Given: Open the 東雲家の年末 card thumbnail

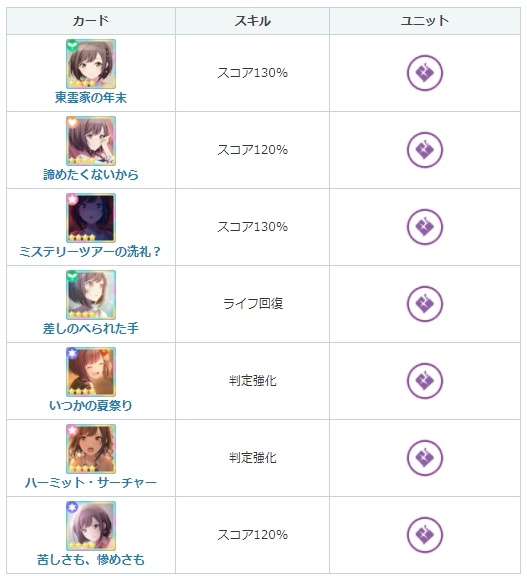Looking at the screenshot, I should [91, 64].
